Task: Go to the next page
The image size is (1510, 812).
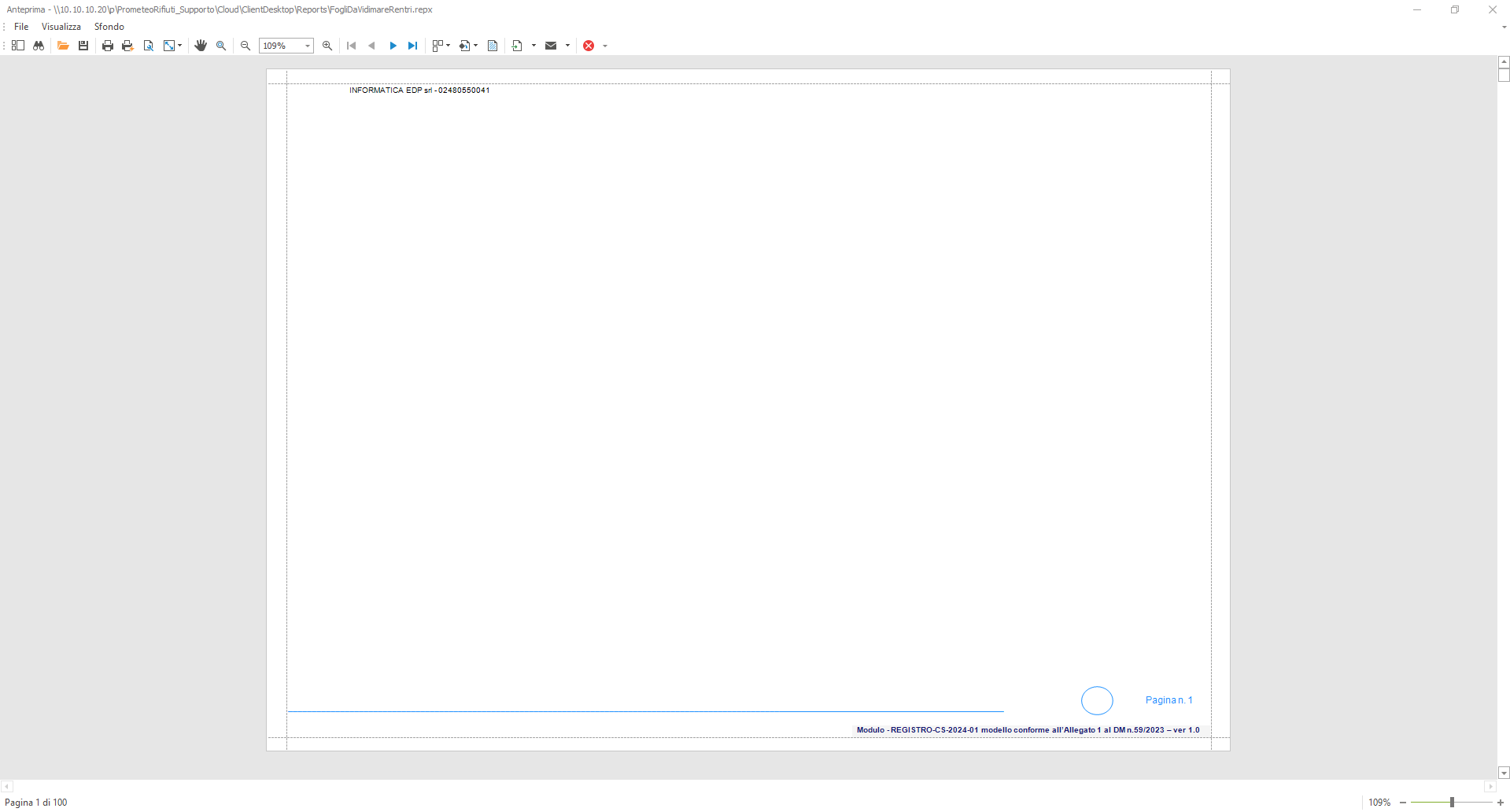Action: (393, 46)
